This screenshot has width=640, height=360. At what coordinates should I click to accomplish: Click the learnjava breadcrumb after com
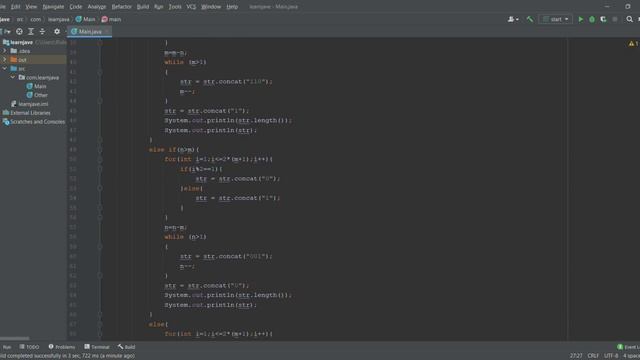pyautogui.click(x=58, y=19)
